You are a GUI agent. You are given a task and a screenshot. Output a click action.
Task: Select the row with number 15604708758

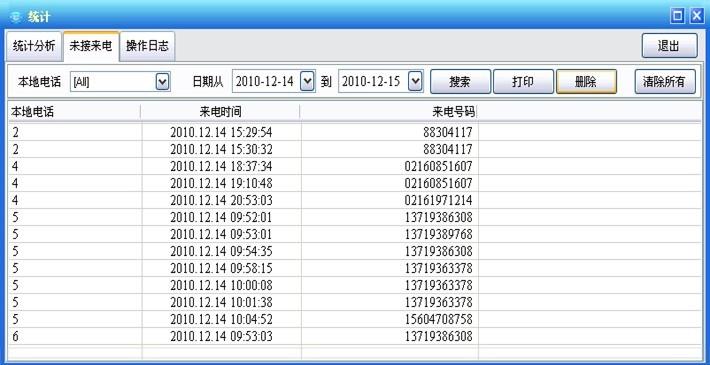(x=355, y=320)
